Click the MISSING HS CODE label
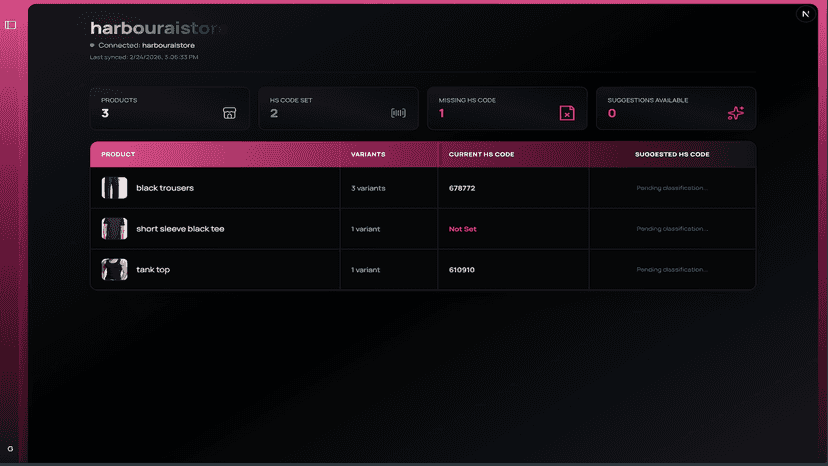This screenshot has height=466, width=828. click(467, 100)
